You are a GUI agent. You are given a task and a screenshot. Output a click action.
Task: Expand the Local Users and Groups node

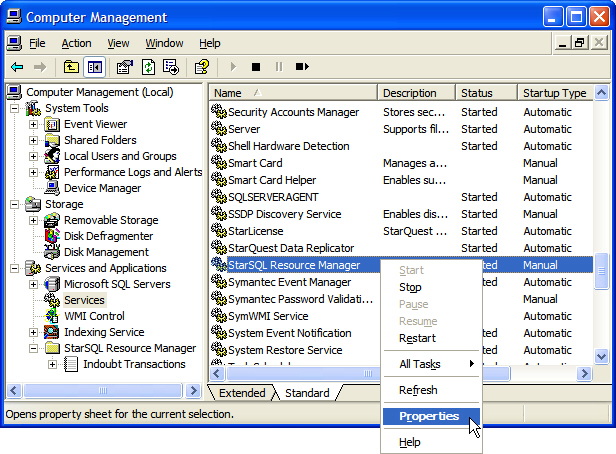(x=33, y=156)
